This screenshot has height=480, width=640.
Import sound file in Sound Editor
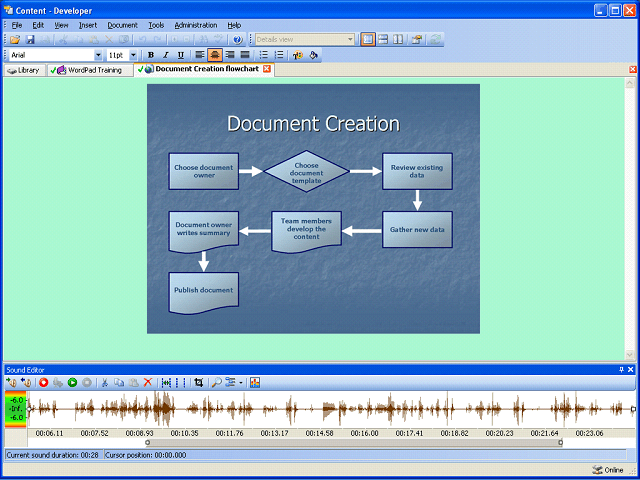point(11,382)
